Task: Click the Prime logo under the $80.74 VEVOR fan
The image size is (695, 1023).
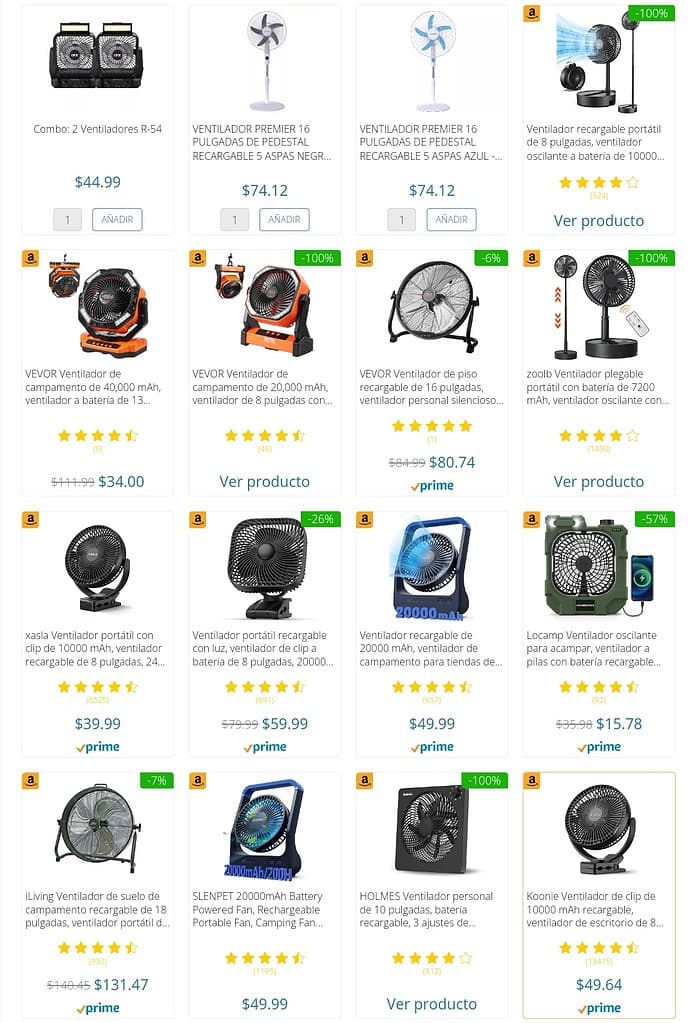Action: [x=432, y=485]
